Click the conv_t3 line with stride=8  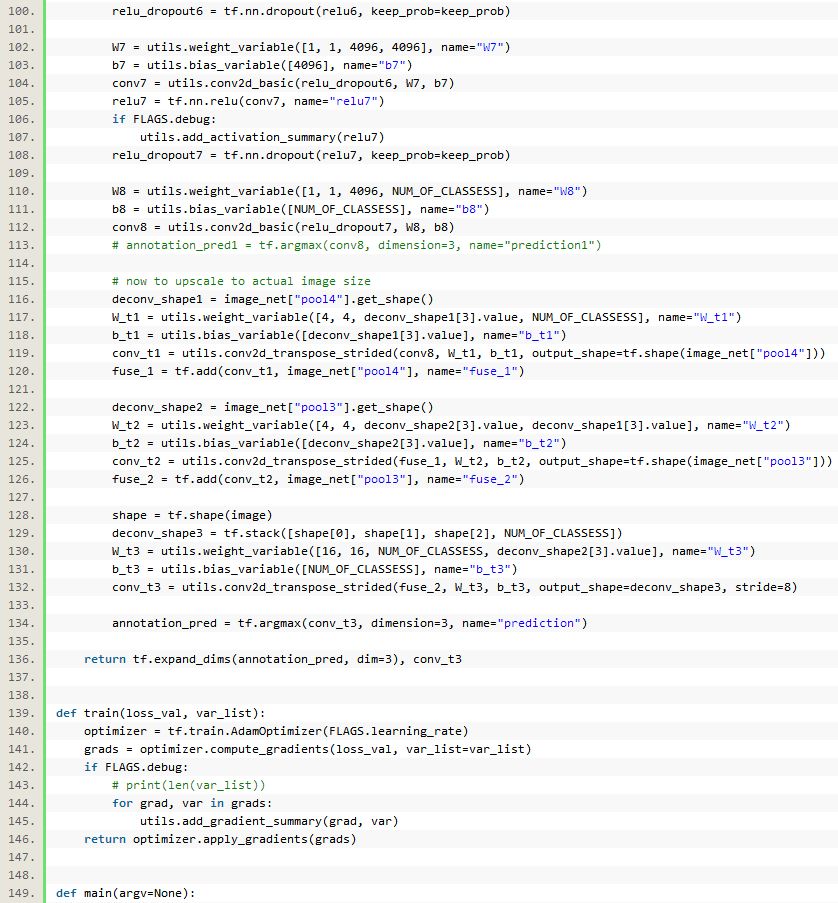(x=454, y=587)
